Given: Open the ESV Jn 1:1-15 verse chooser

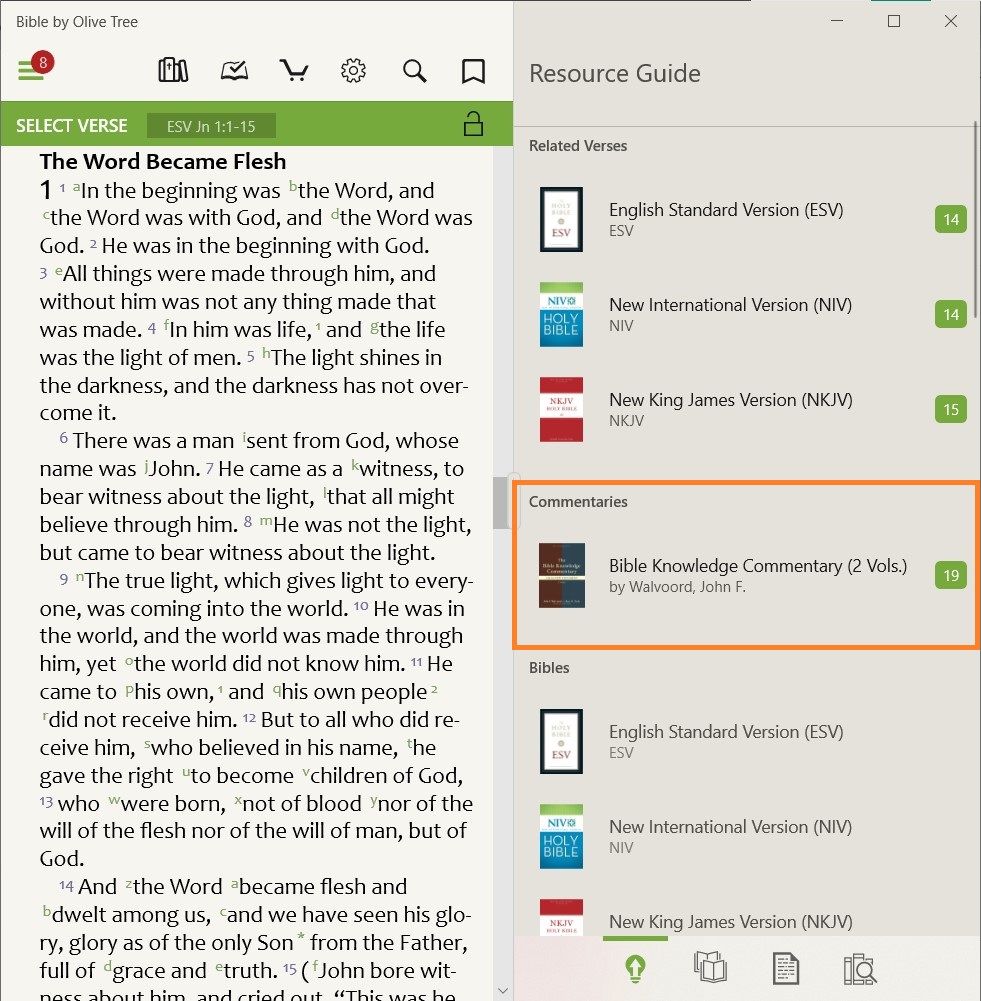Looking at the screenshot, I should click(211, 126).
